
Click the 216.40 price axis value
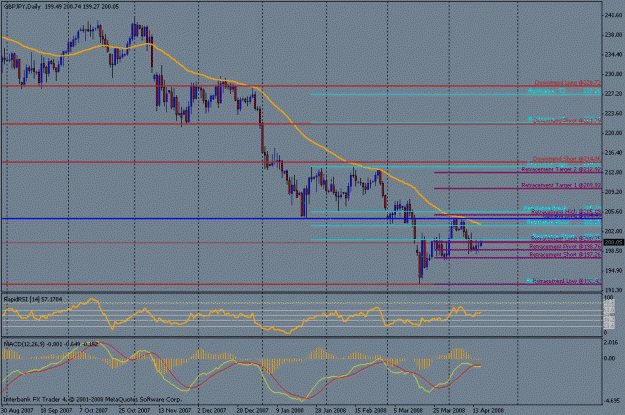coord(613,153)
